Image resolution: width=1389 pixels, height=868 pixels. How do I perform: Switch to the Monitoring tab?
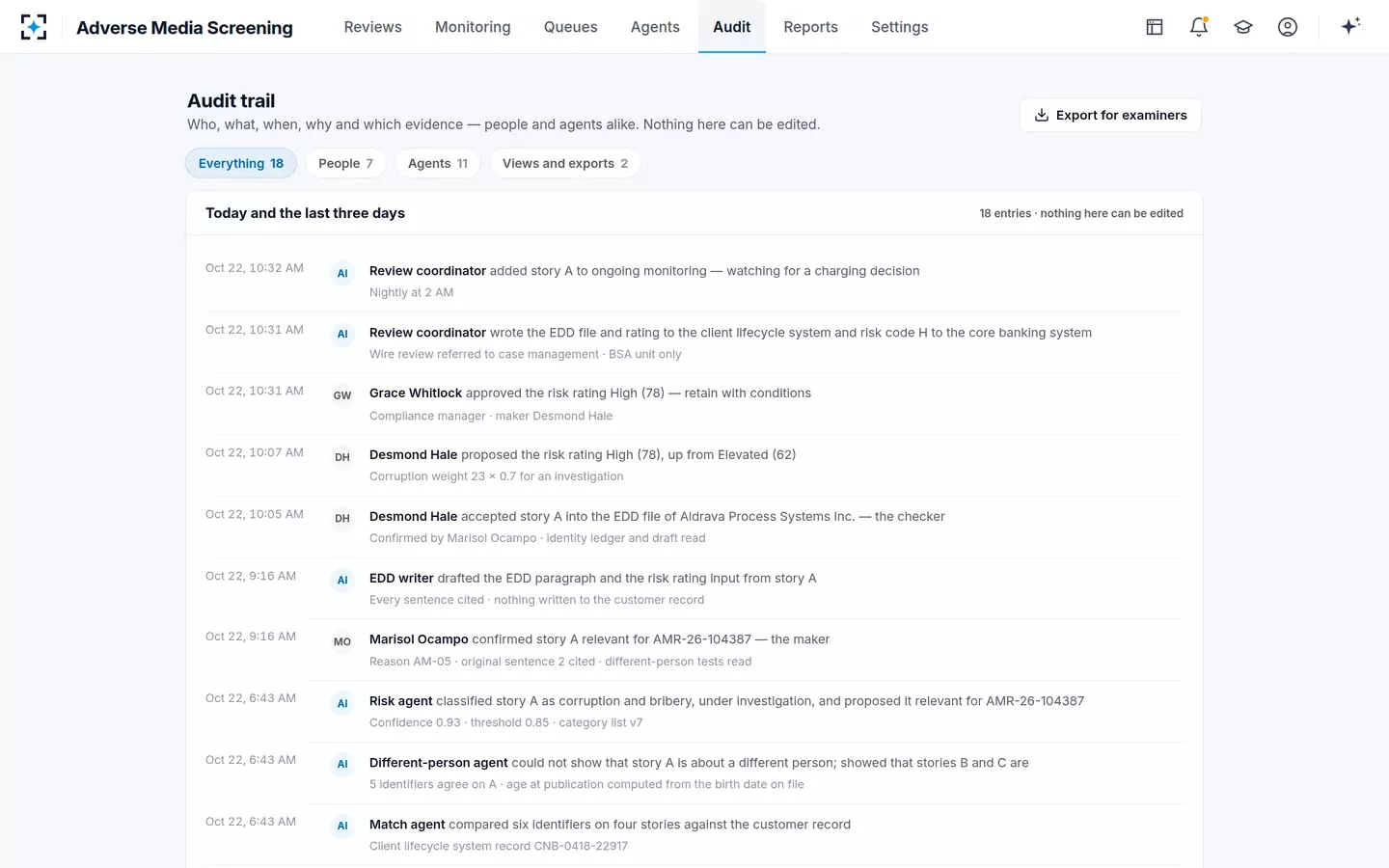point(473,27)
